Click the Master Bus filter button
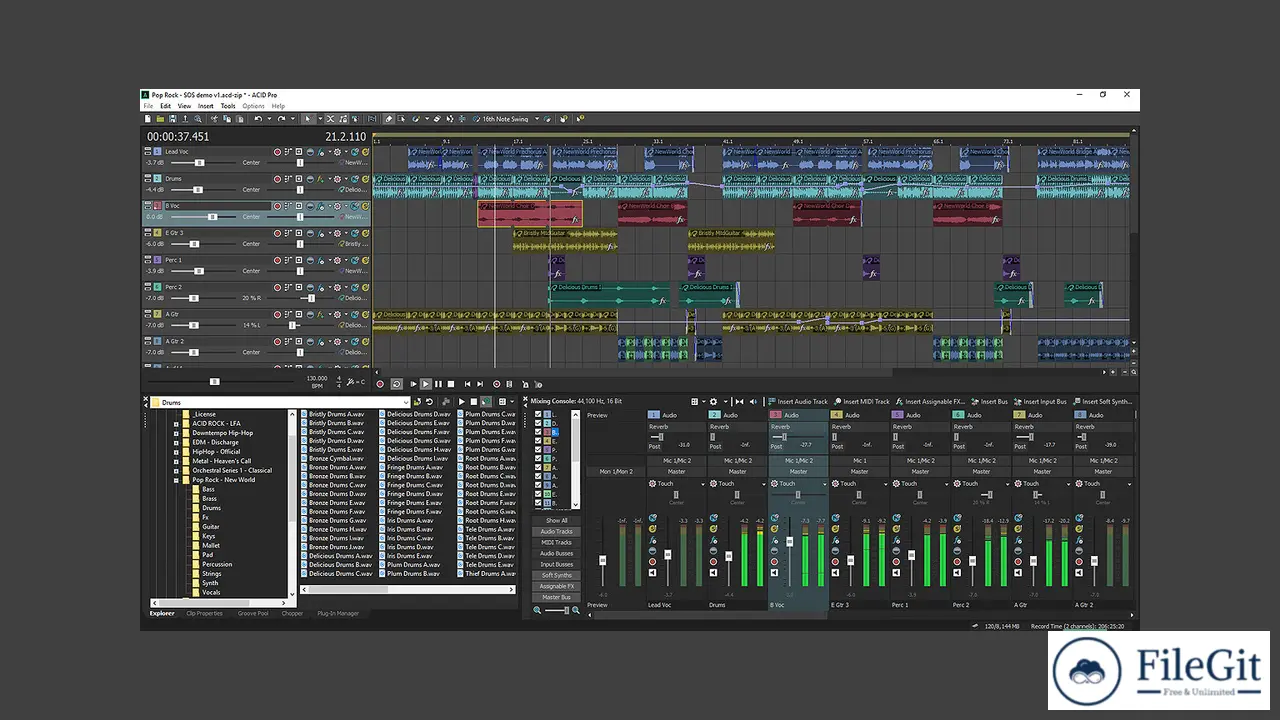The image size is (1280, 720). click(556, 598)
